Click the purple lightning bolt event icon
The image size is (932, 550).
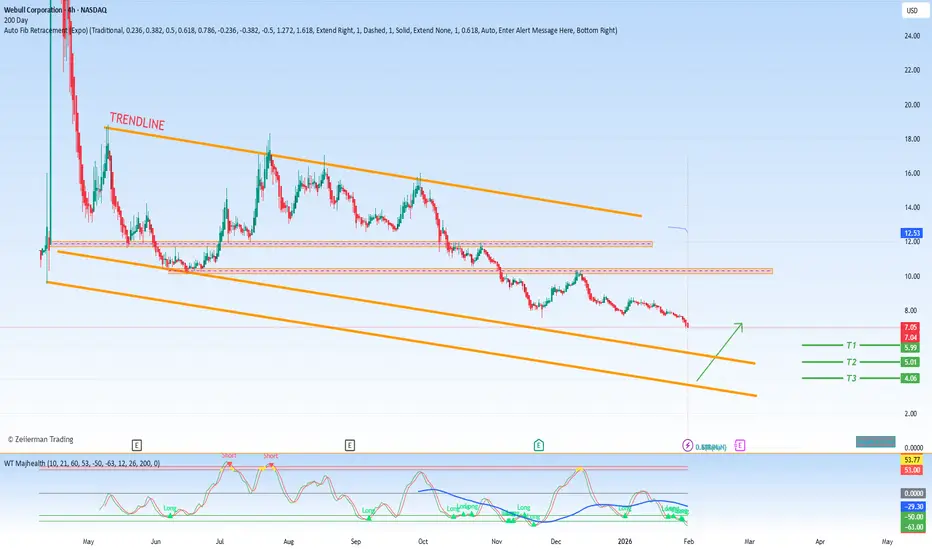pyautogui.click(x=687, y=445)
